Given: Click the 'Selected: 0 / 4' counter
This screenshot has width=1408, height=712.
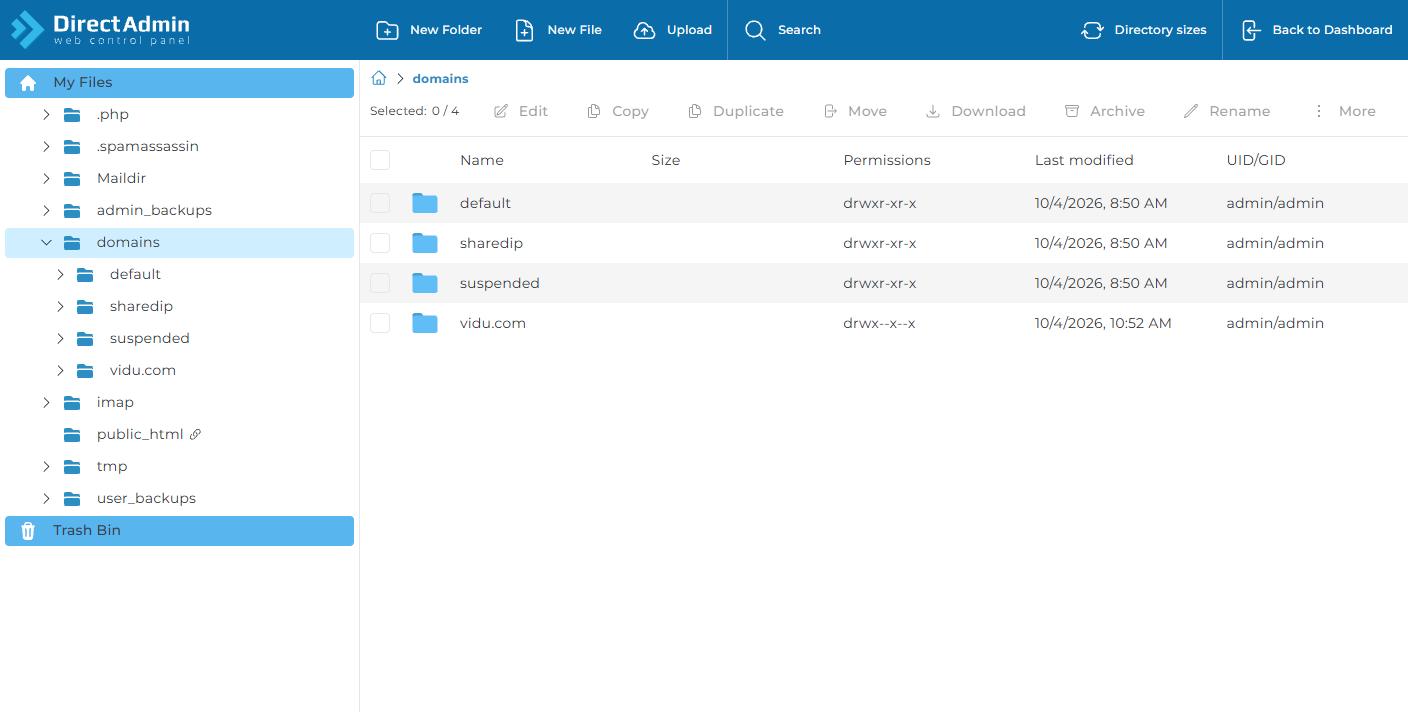Looking at the screenshot, I should 415,111.
